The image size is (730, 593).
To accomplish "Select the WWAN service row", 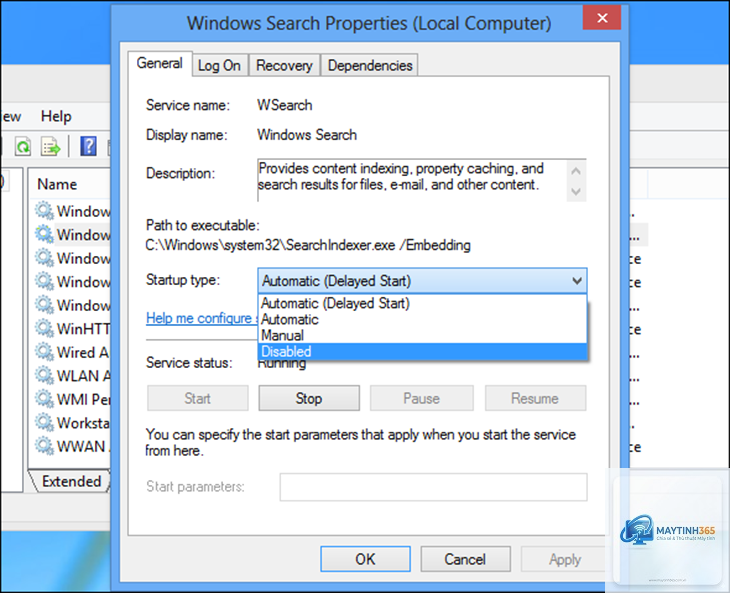I will [x=72, y=446].
